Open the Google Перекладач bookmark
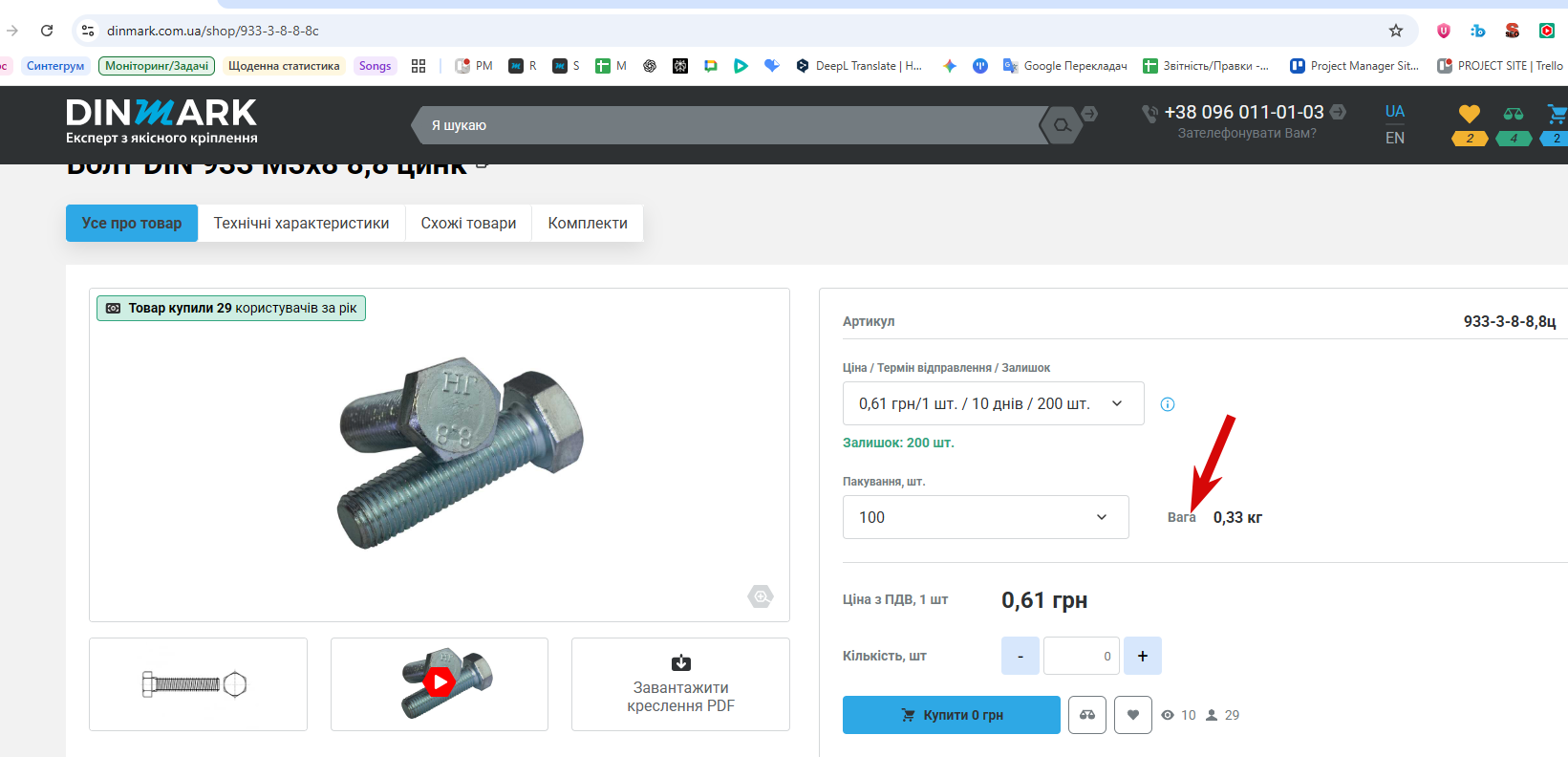 1064,66
